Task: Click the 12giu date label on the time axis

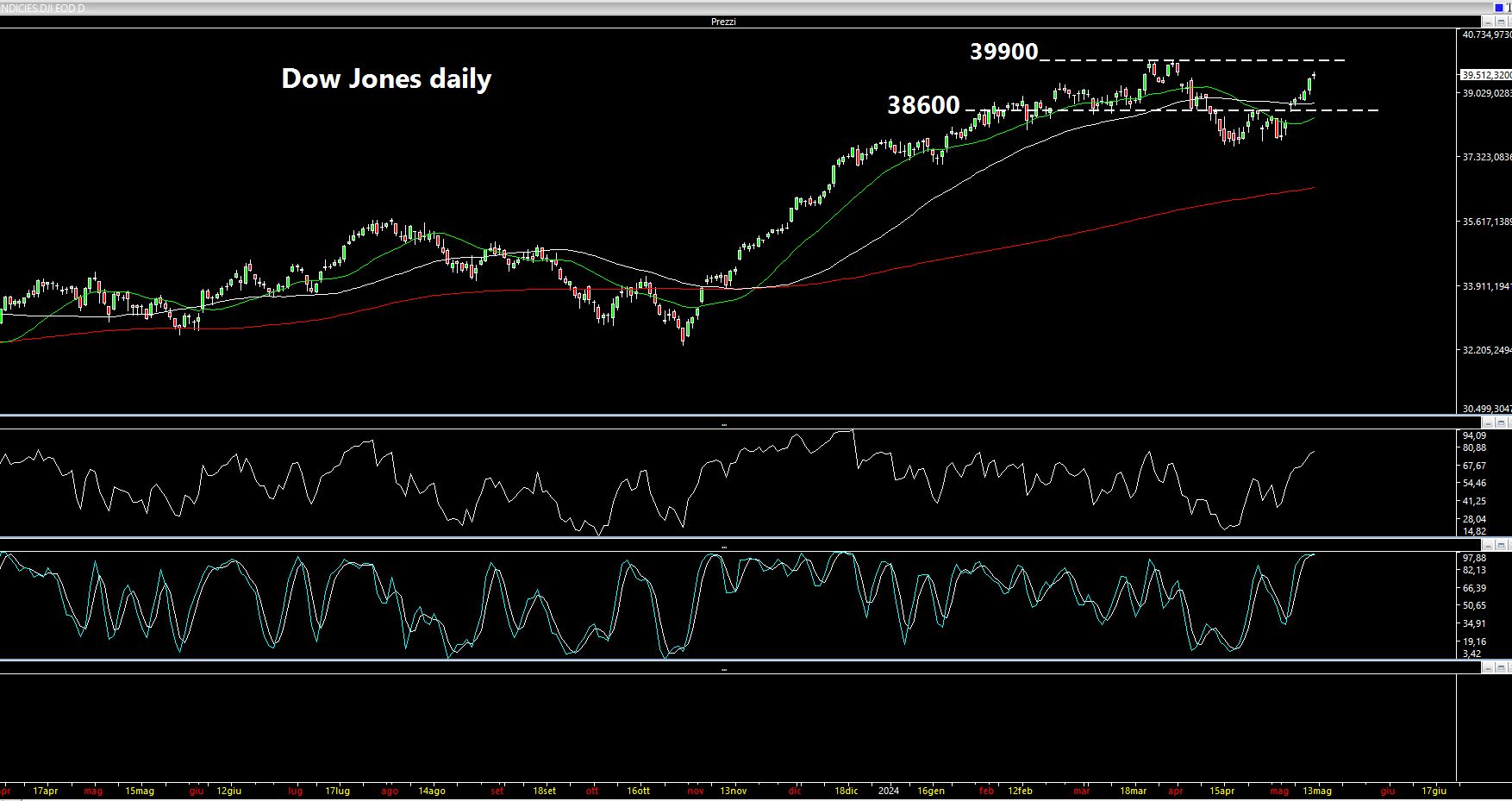Action: click(228, 791)
